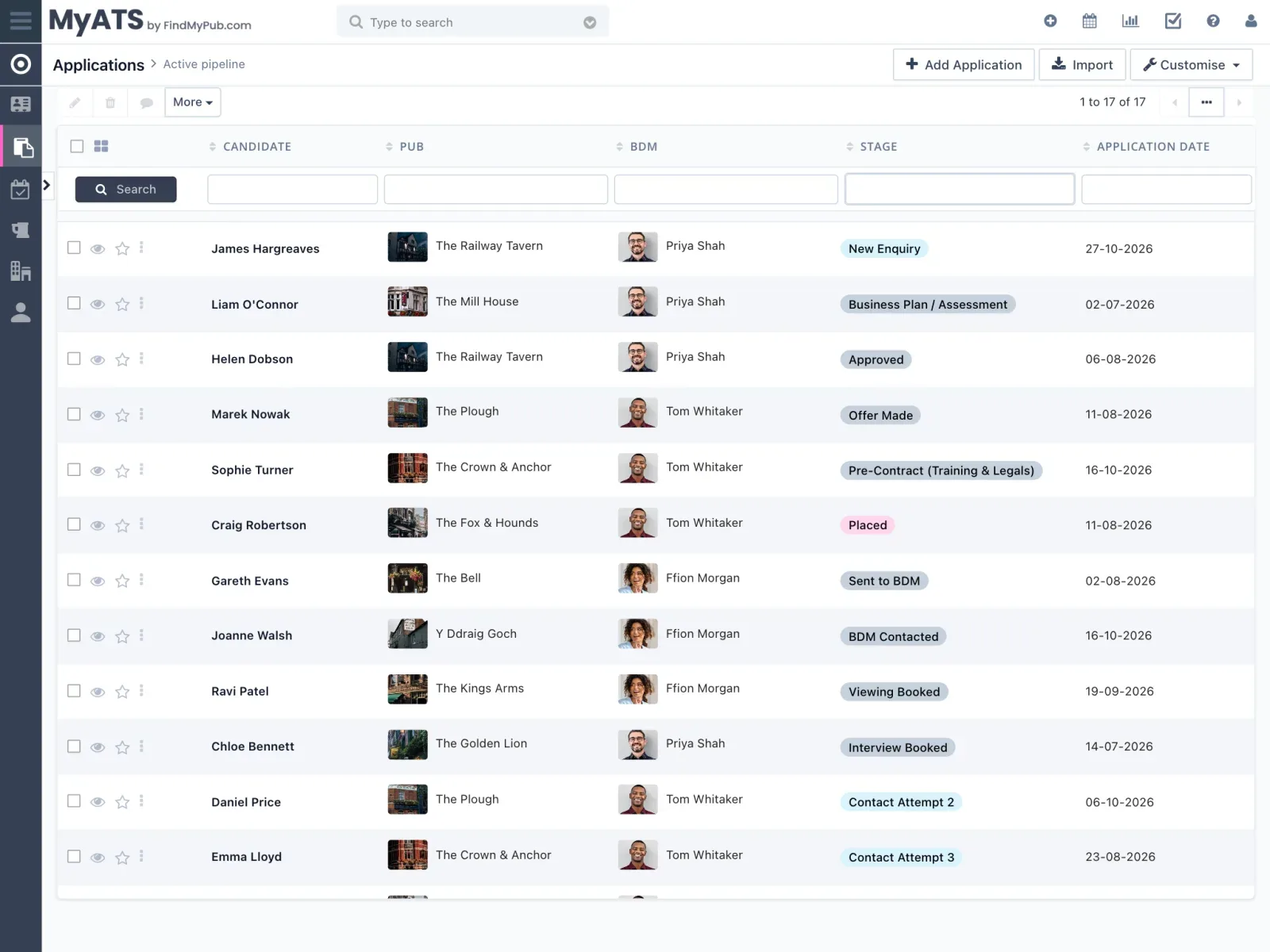Click the pink Placed stage badge
1270x952 pixels.
pyautogui.click(x=868, y=525)
